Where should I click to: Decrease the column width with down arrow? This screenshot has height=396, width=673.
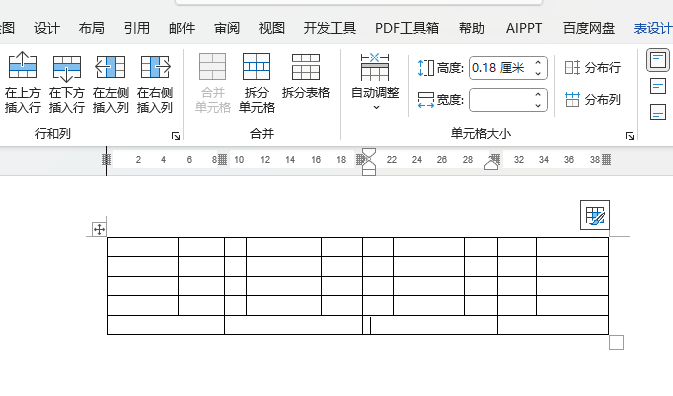coord(538,106)
